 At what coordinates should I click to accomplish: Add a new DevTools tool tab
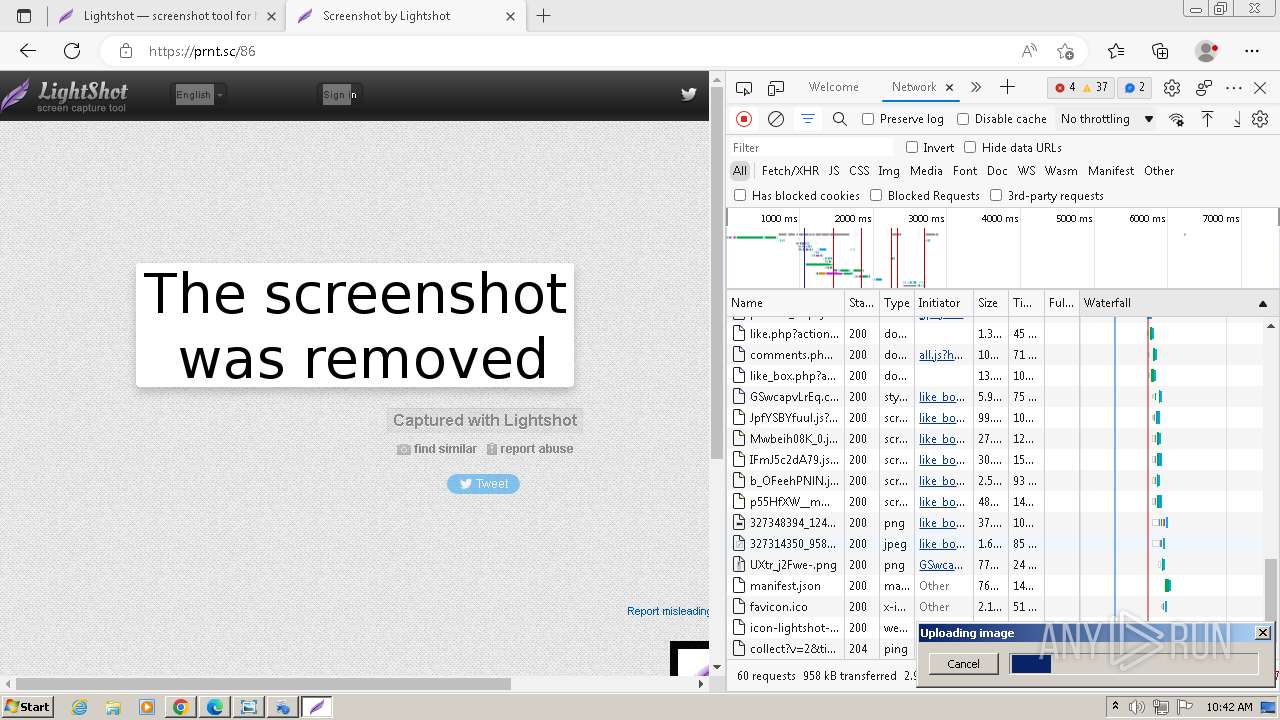point(1007,87)
